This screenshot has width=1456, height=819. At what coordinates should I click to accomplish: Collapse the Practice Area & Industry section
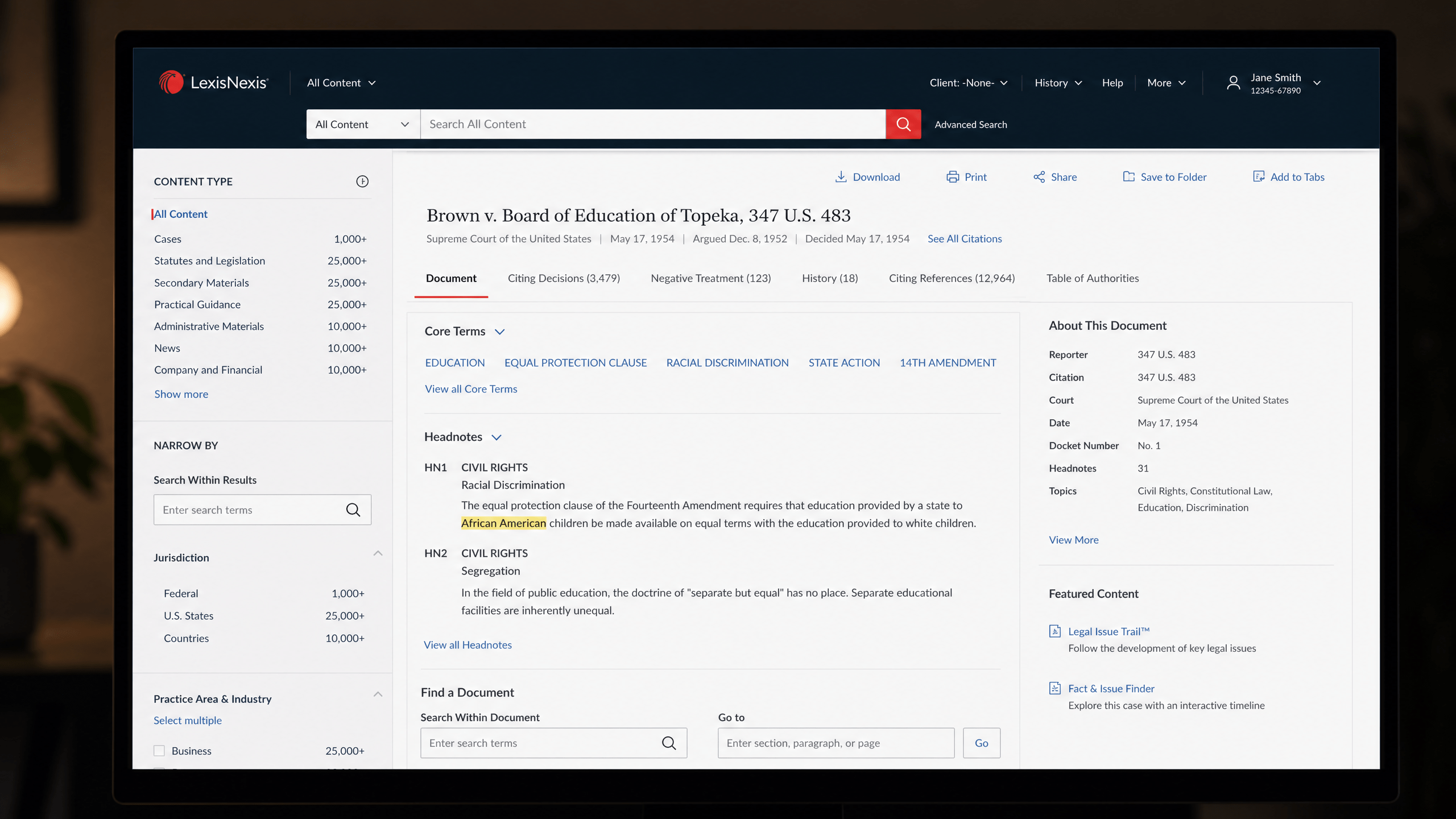pyautogui.click(x=378, y=694)
